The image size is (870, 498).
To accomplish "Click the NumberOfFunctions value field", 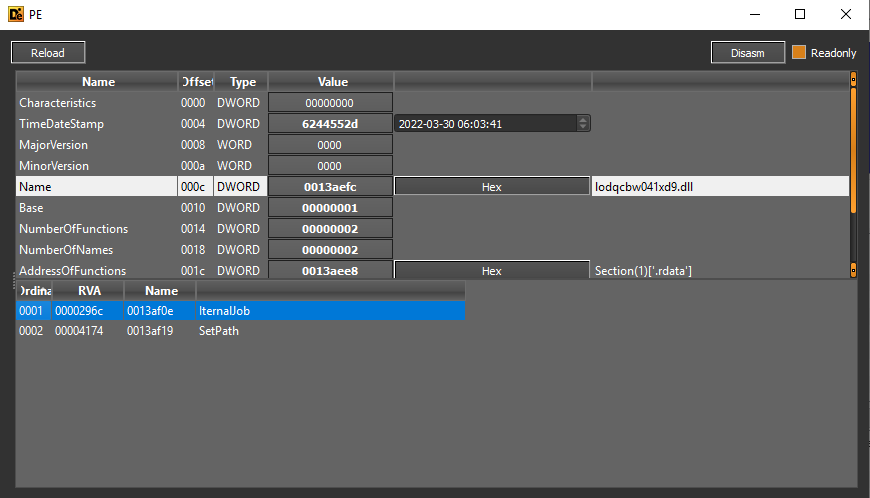I will coord(330,229).
